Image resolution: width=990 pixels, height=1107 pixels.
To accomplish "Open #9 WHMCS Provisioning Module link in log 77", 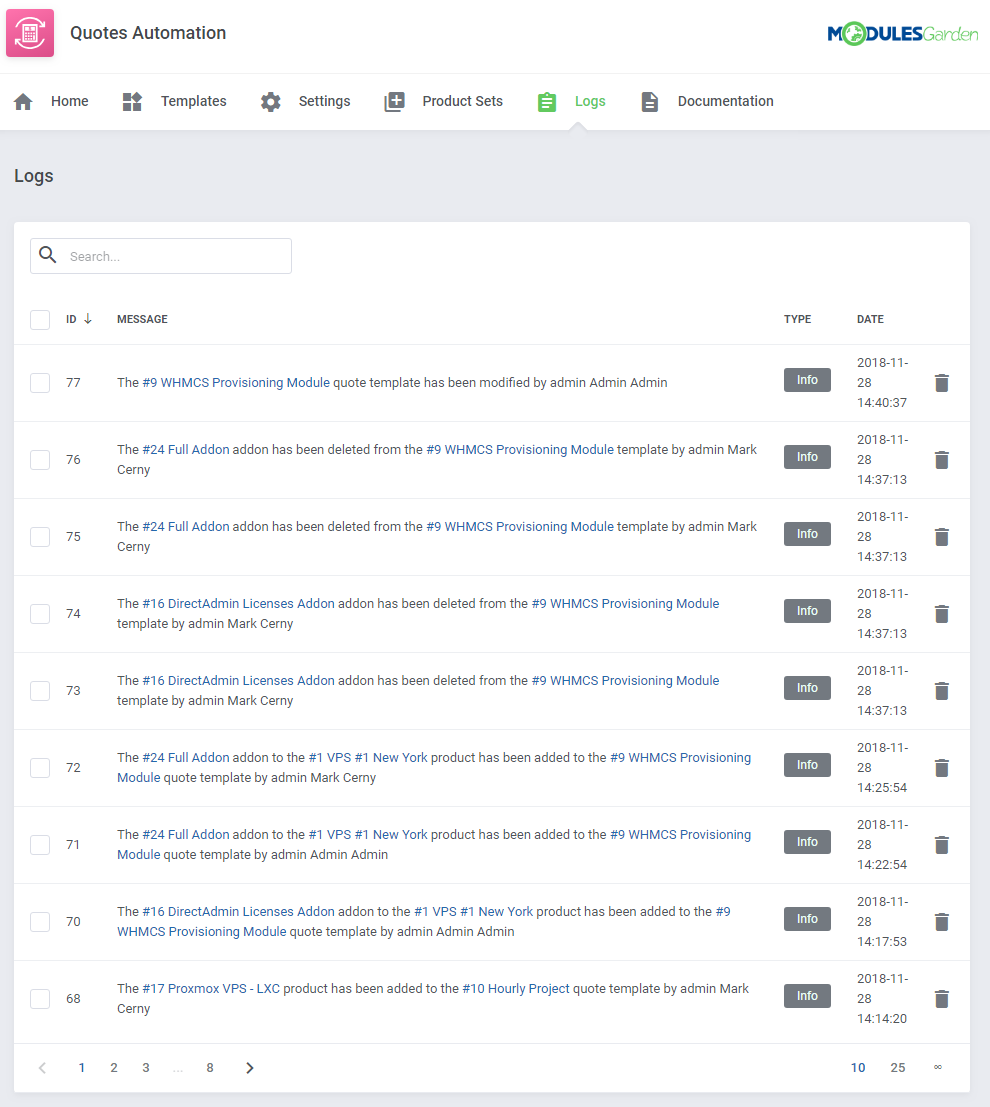I will point(236,383).
